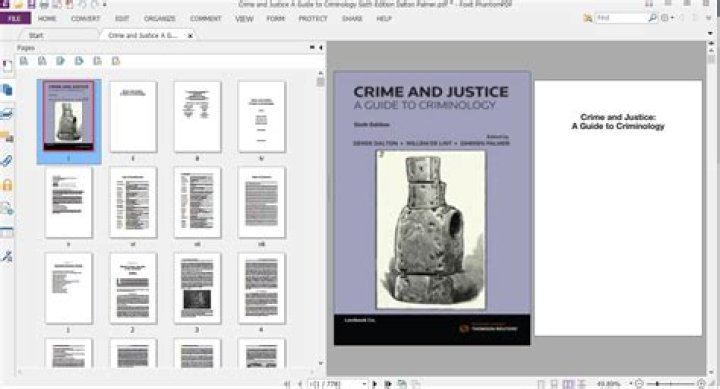Go to previous page button
This screenshot has width=720, height=389.
tap(300, 384)
